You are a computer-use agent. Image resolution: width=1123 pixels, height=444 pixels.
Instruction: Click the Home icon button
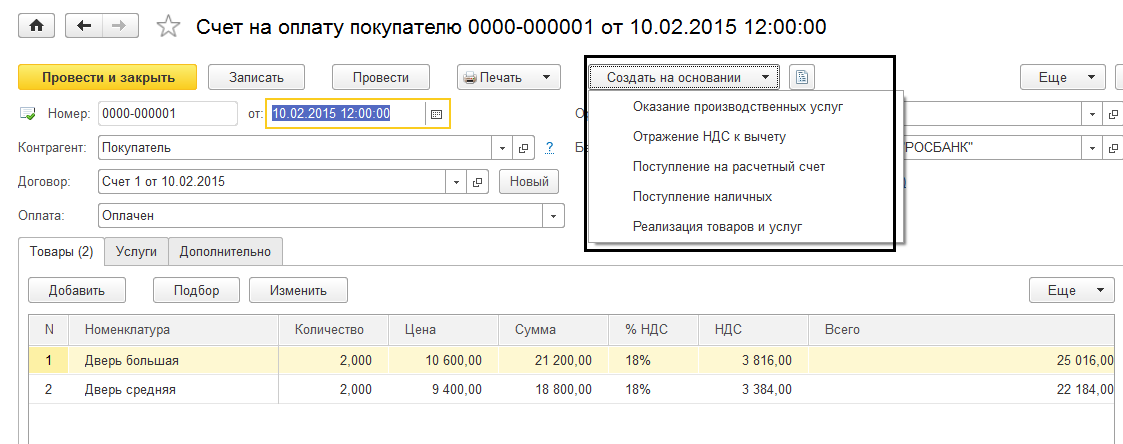pyautogui.click(x=36, y=27)
